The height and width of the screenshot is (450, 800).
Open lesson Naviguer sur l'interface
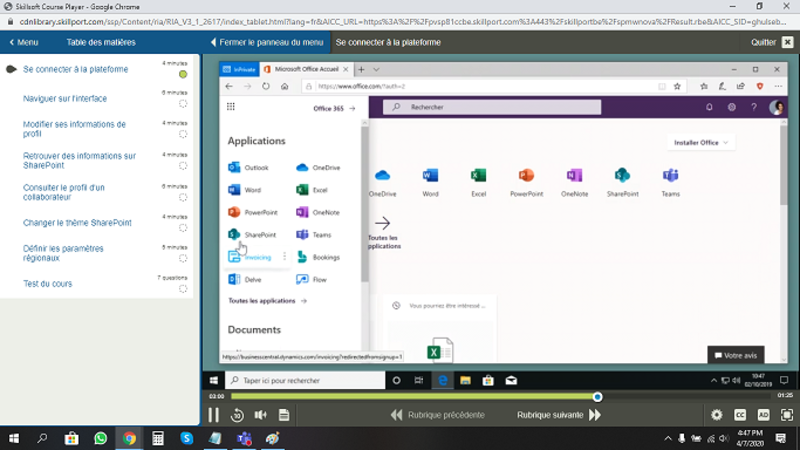tap(65, 98)
